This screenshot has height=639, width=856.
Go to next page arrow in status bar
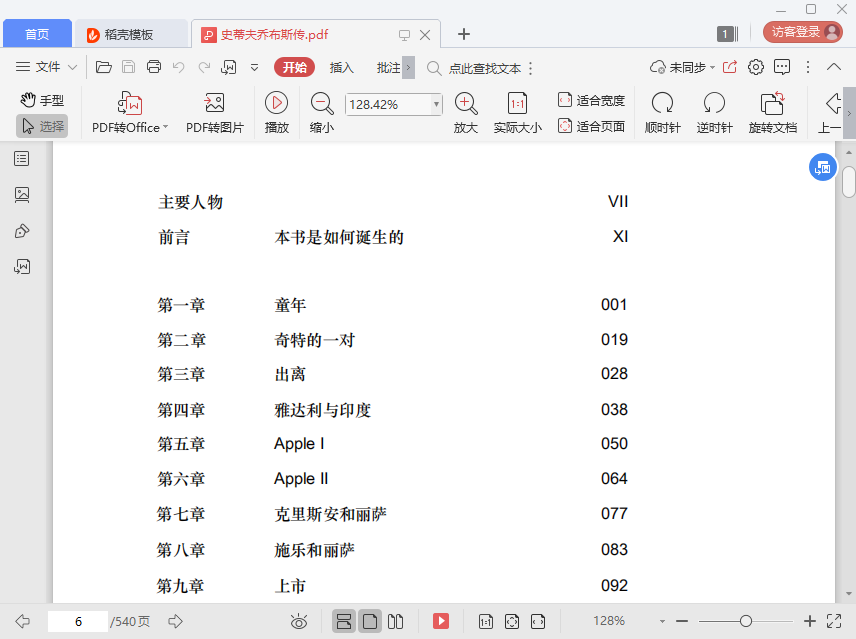(x=175, y=621)
